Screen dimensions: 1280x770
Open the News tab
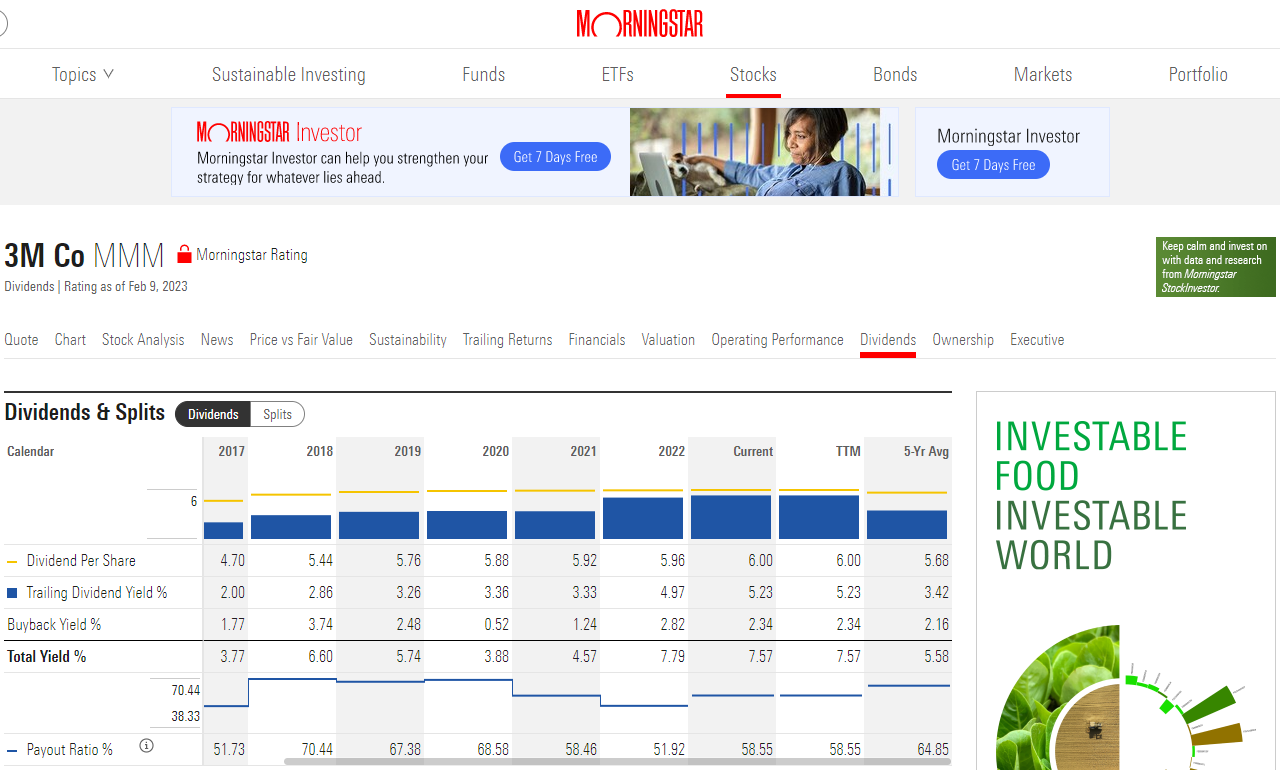coord(217,340)
